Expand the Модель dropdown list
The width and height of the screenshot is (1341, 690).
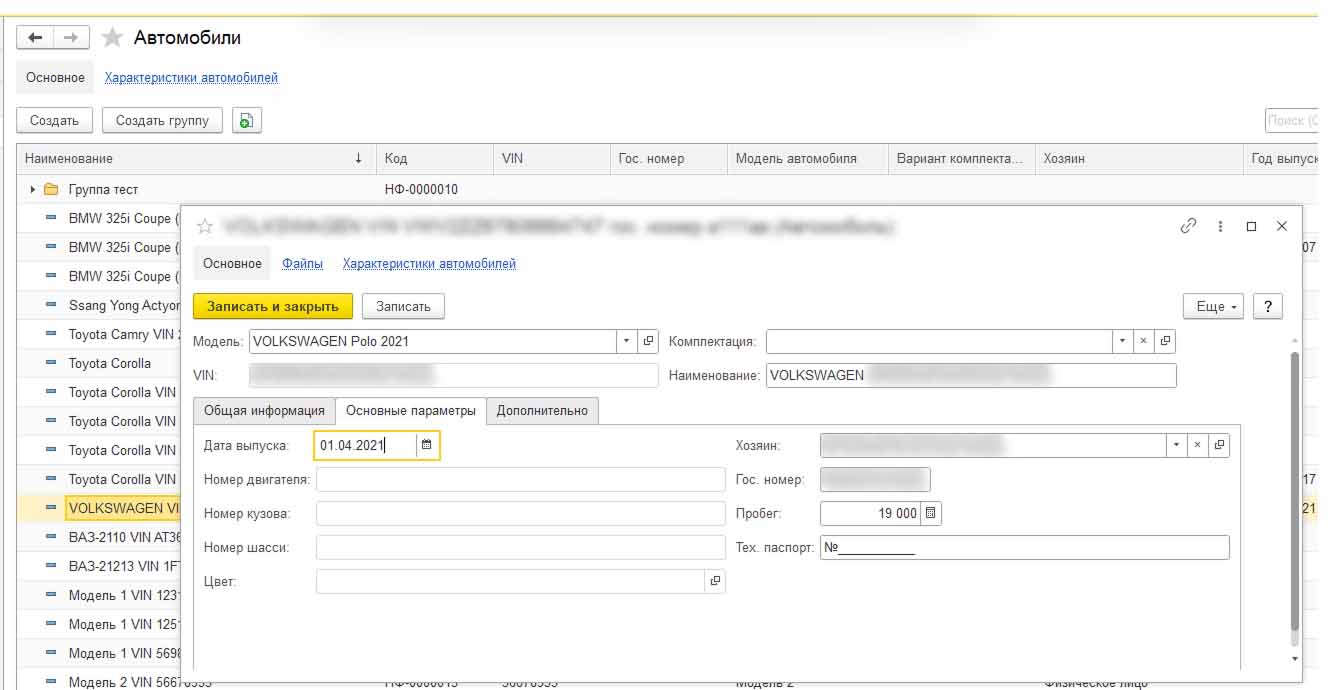pyautogui.click(x=627, y=341)
